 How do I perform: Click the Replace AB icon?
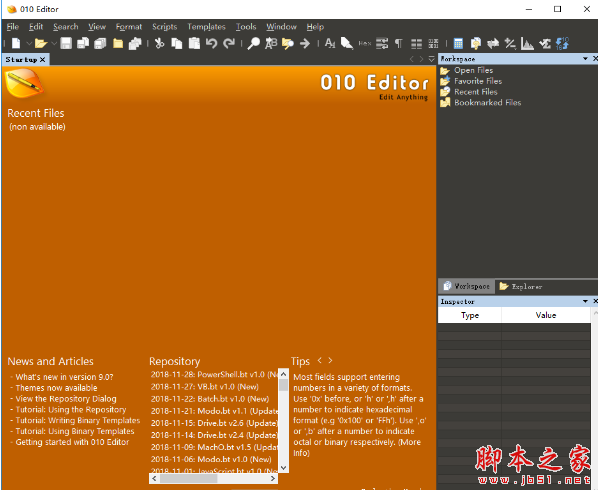(x=271, y=43)
